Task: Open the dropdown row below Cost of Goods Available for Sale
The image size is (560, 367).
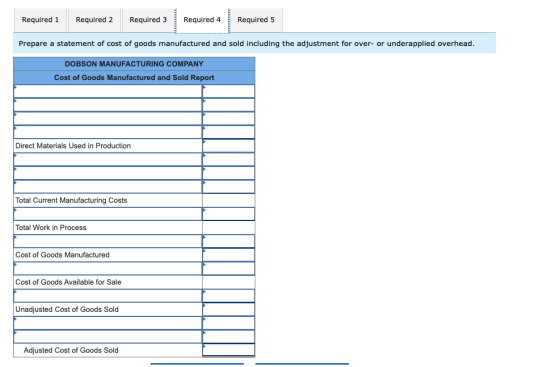Action: [108, 296]
